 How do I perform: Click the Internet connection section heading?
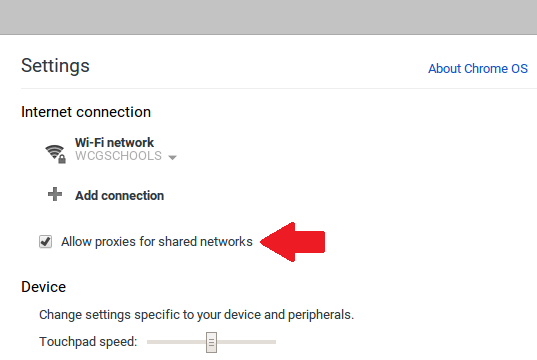coord(86,112)
